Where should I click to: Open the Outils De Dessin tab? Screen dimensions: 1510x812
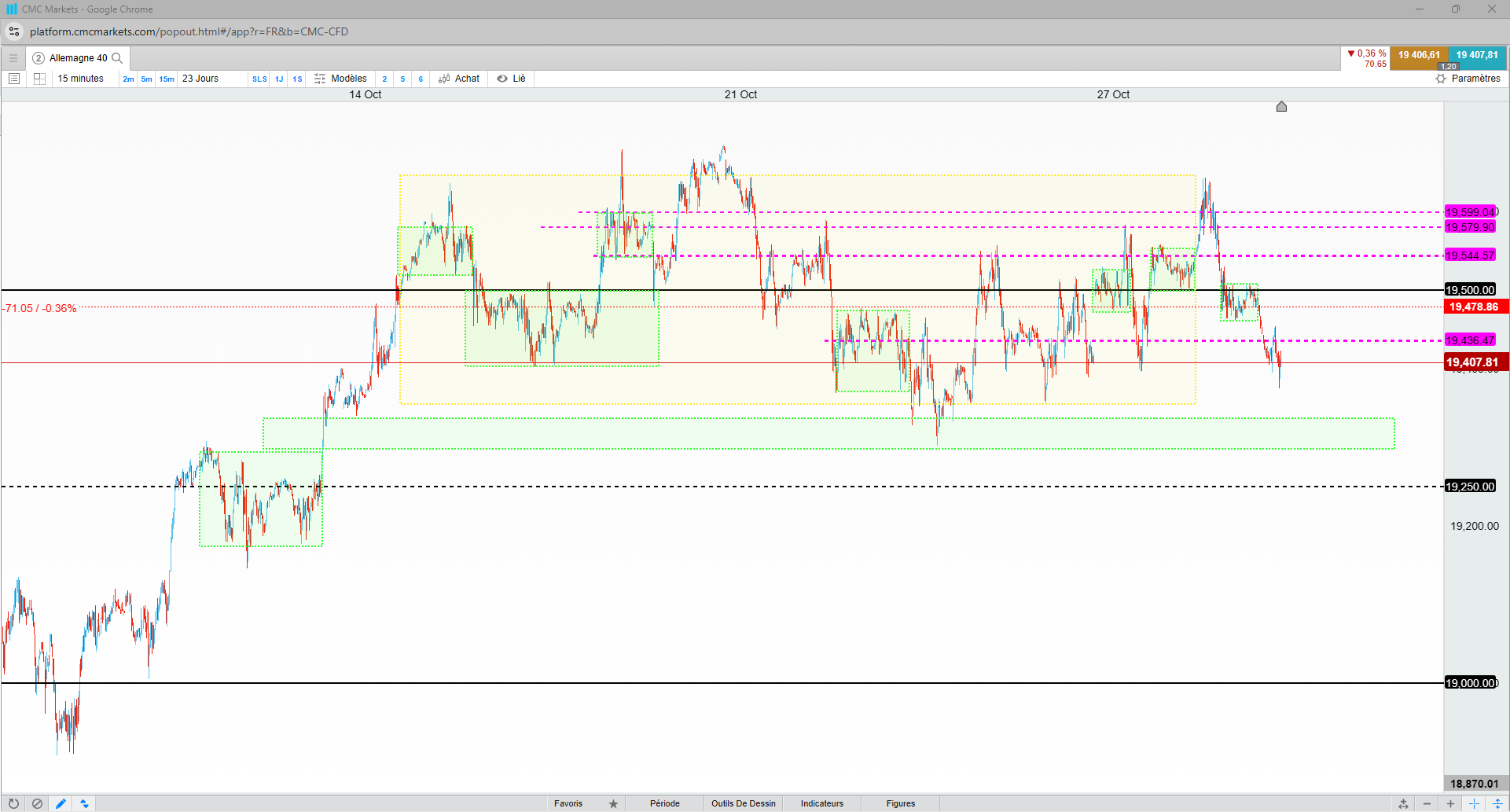click(x=744, y=803)
